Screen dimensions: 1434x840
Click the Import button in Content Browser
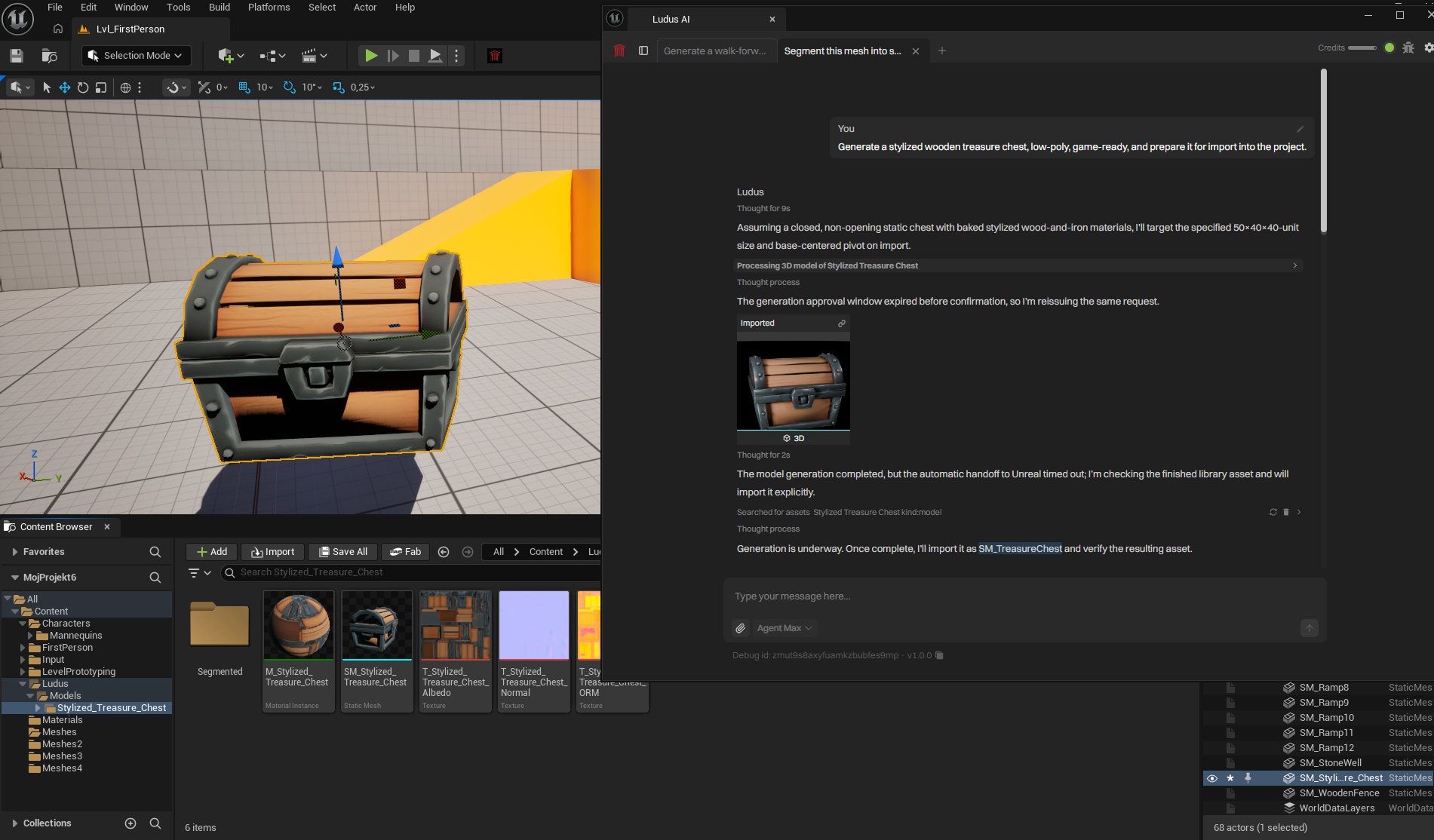273,552
